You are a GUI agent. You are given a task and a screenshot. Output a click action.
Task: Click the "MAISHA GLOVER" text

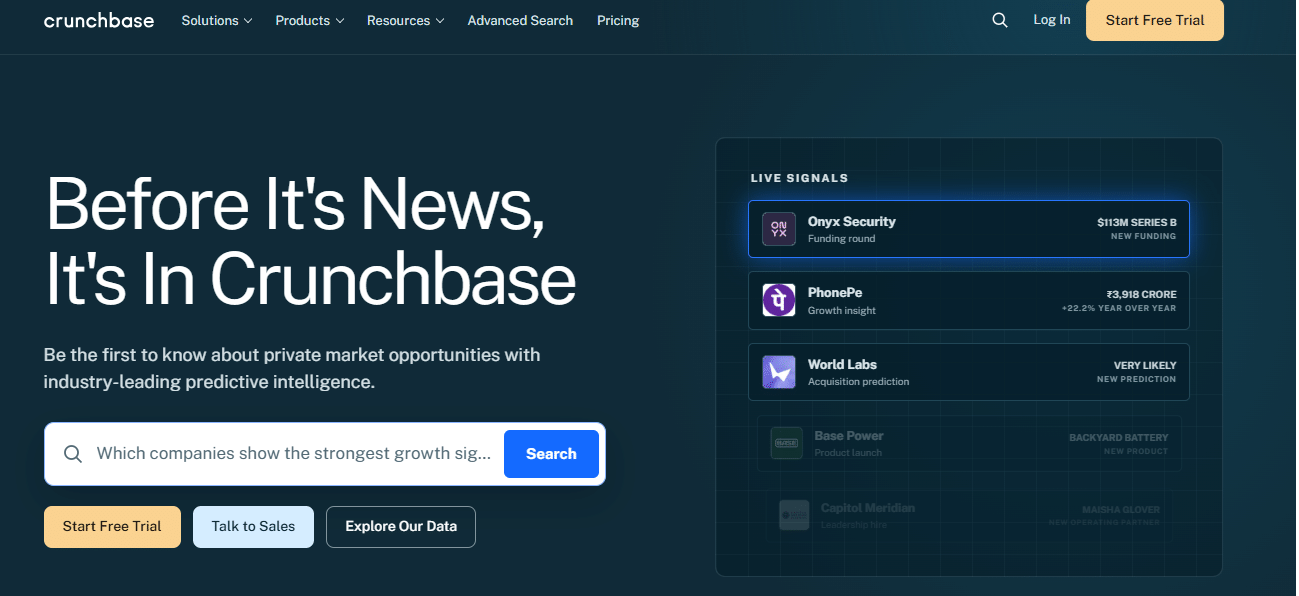click(1121, 510)
